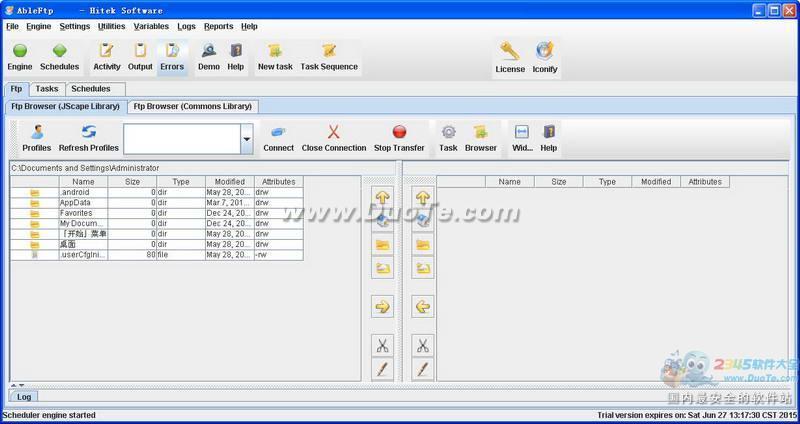Sort local files by Modified column
Screen dimensions: 800x424
coord(230,182)
